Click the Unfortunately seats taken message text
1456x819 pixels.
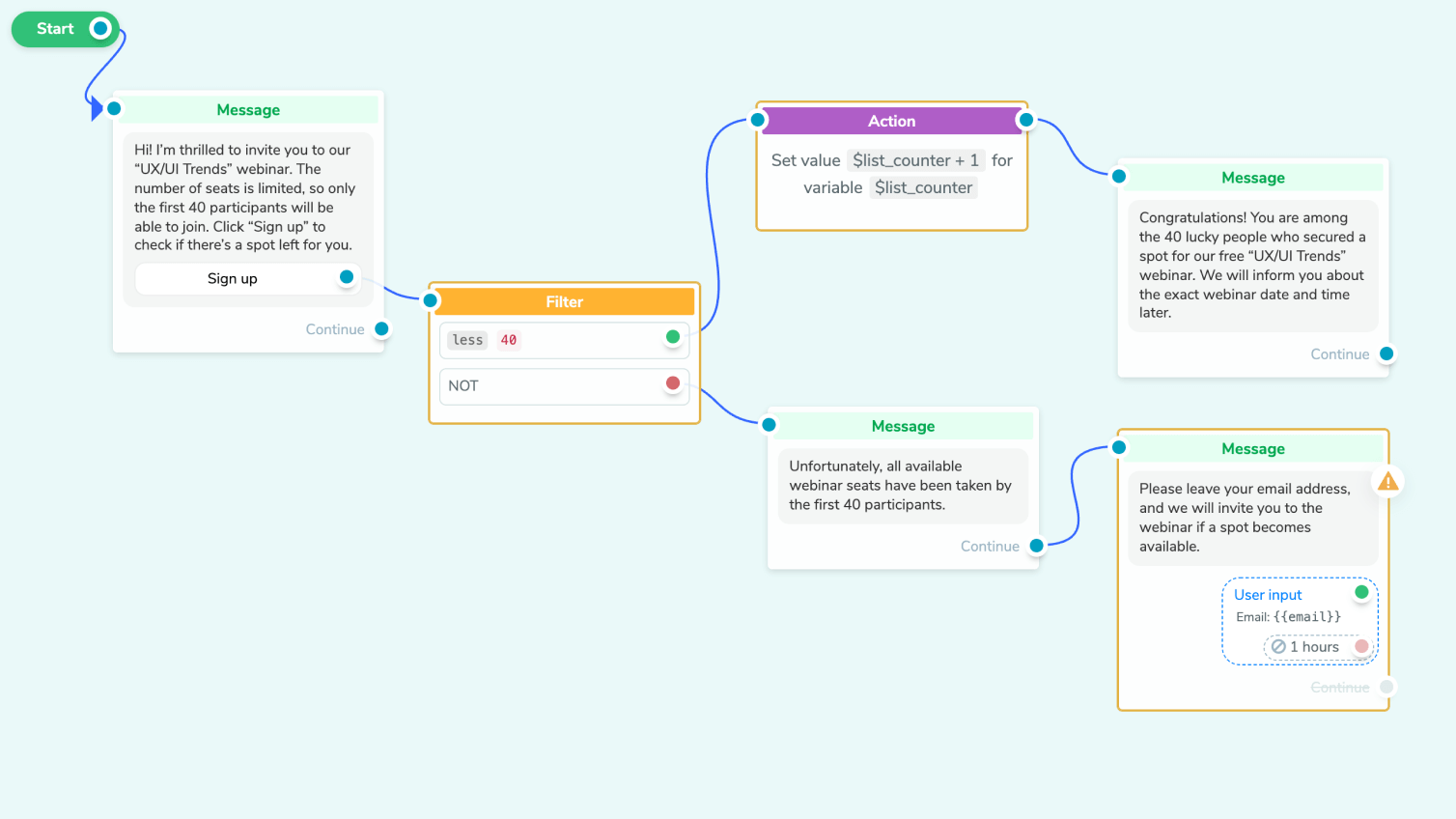click(x=900, y=485)
